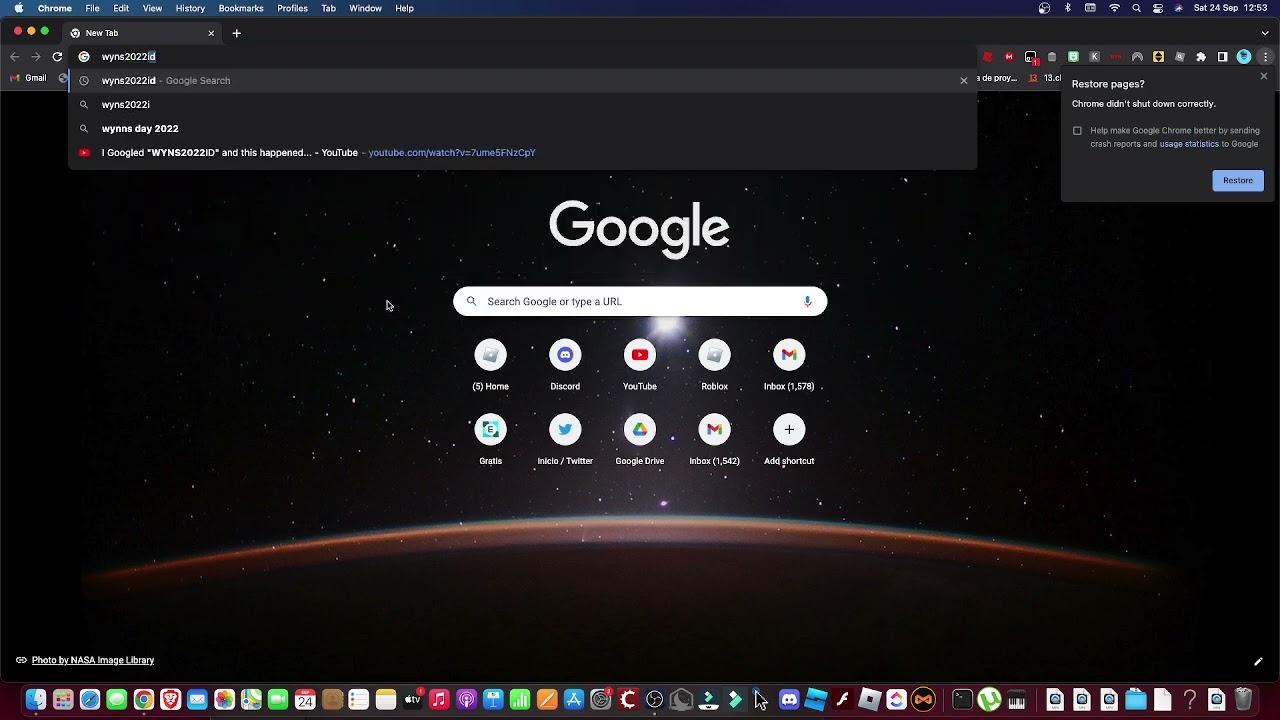1280x720 pixels.
Task: Open the YouTube video suggestion about WYNS2022ID
Action: [522, 152]
